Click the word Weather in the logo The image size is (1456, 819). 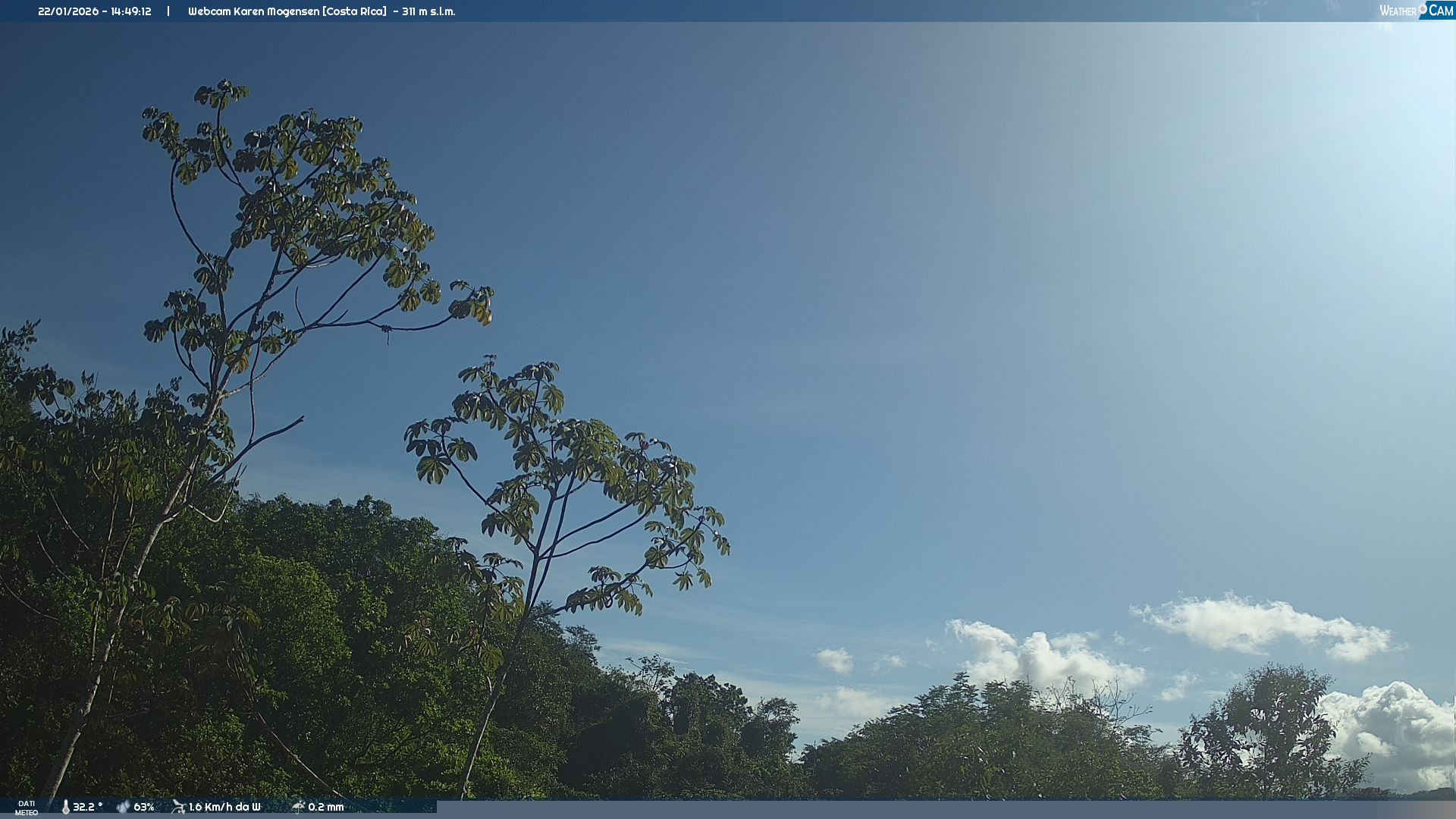click(1397, 11)
